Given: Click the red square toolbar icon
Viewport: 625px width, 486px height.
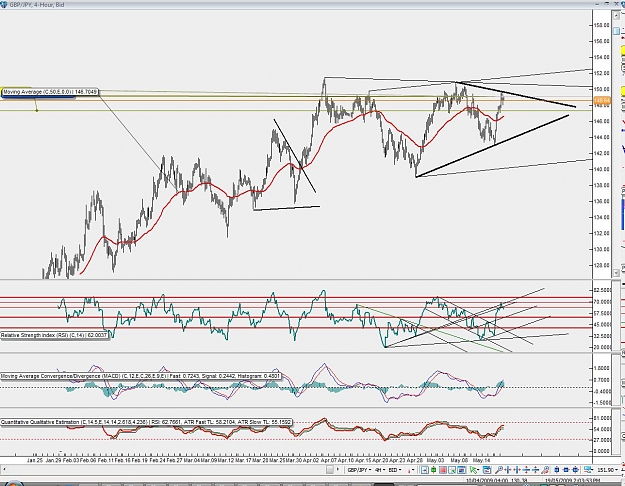Looking at the screenshot, I should tap(443, 470).
